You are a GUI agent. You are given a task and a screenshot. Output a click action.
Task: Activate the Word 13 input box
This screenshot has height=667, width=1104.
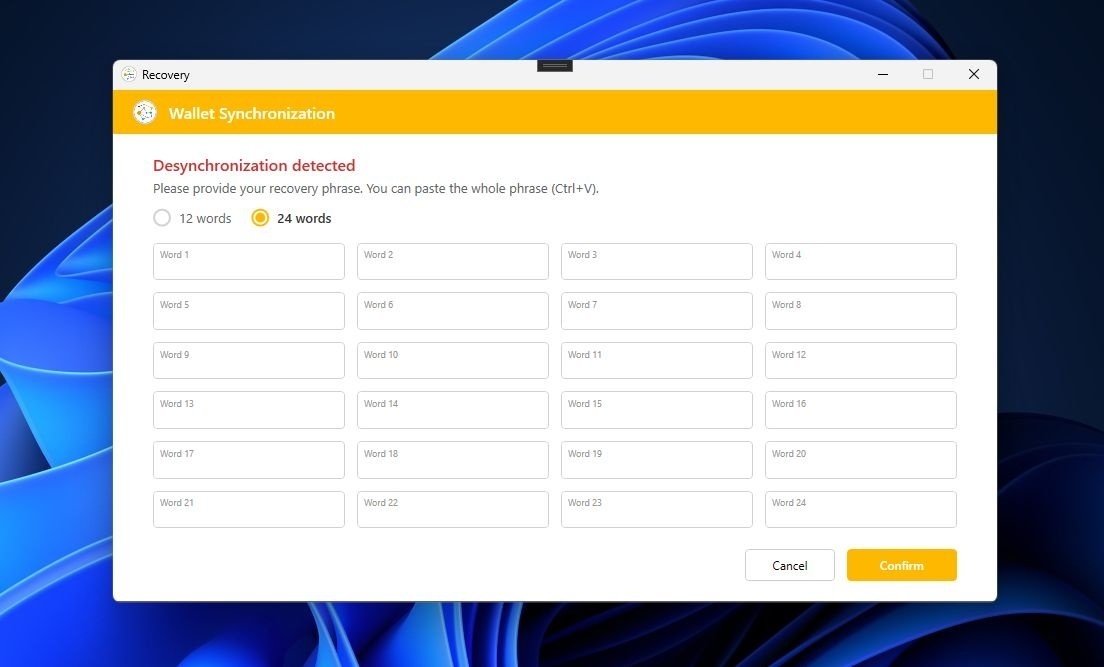pyautogui.click(x=249, y=410)
